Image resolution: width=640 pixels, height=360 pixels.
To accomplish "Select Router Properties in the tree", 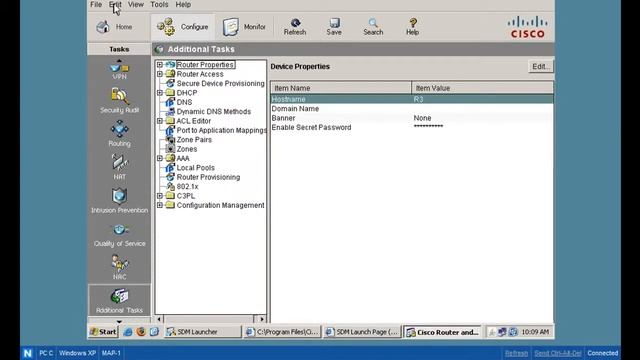I will pyautogui.click(x=205, y=64).
